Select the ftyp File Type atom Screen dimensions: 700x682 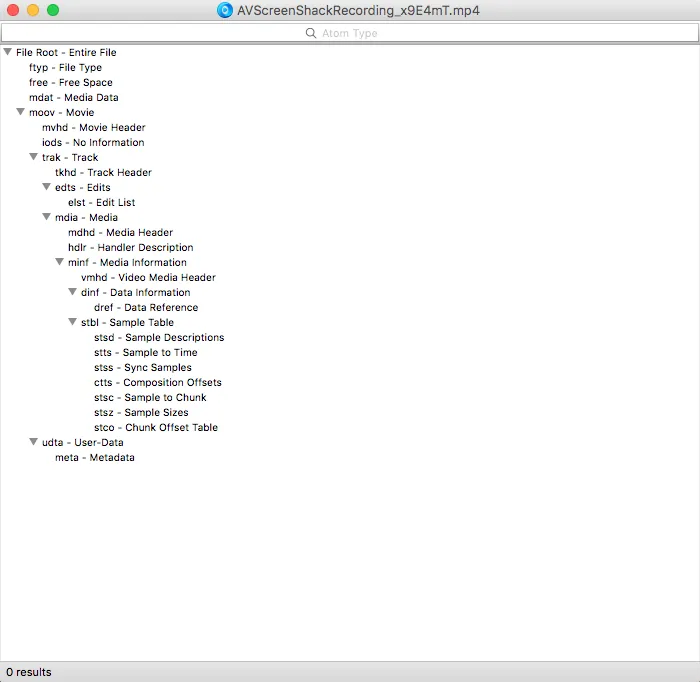click(65, 67)
